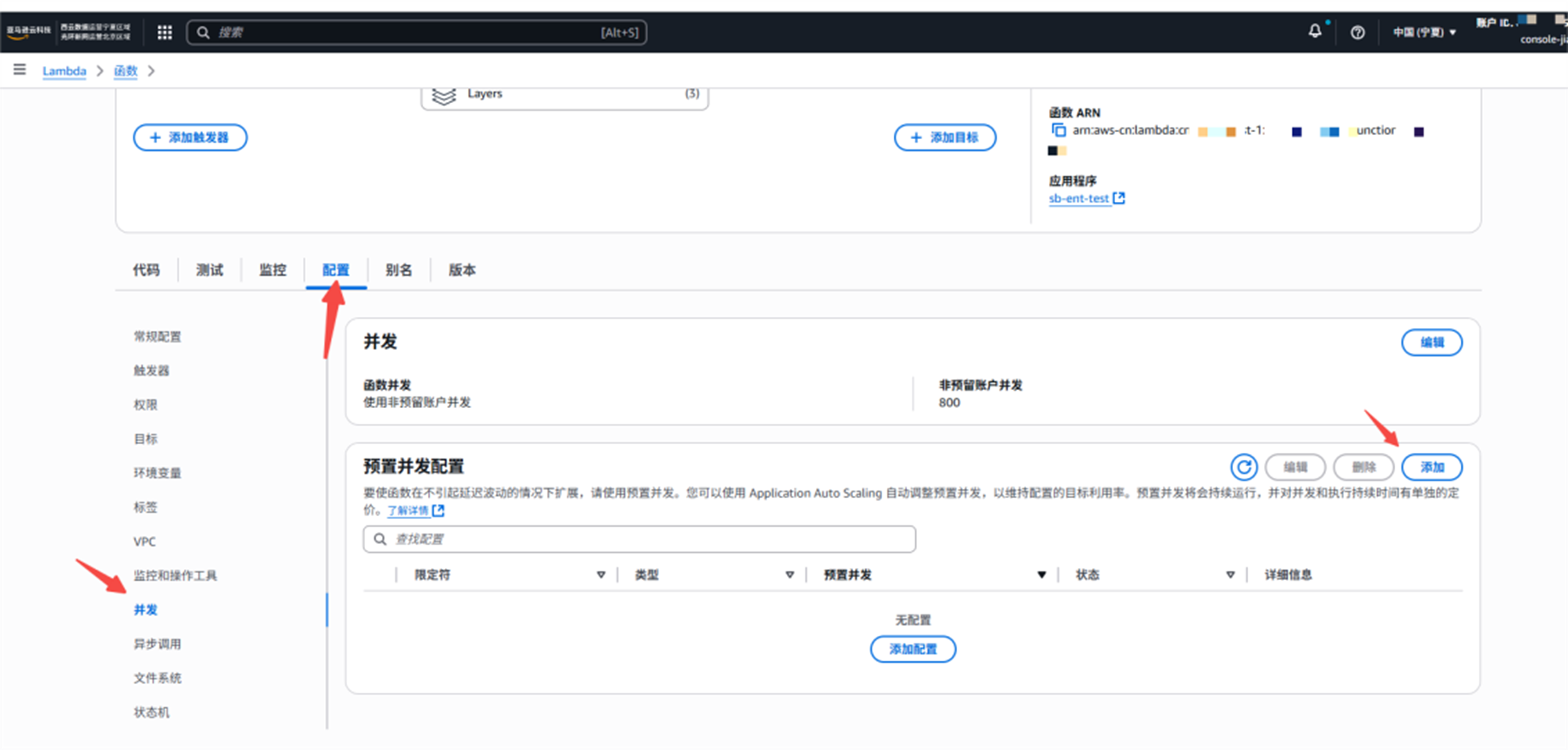Sort by 预置并发 column arrow
This screenshot has width=1568, height=750.
click(x=1041, y=574)
